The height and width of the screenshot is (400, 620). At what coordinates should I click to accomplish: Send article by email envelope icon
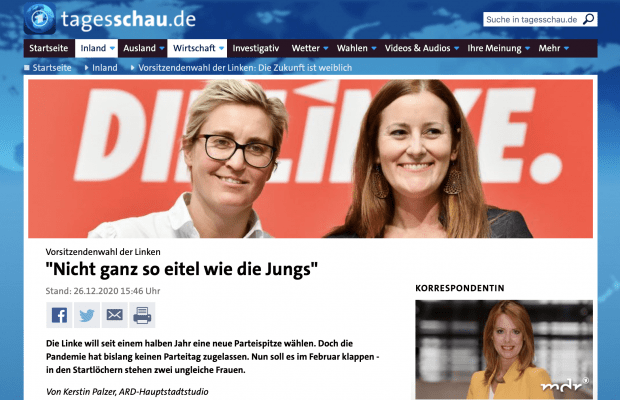click(115, 315)
